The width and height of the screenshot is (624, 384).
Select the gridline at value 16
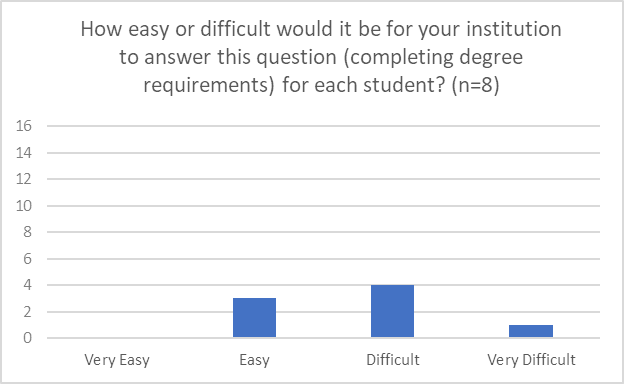click(323, 126)
